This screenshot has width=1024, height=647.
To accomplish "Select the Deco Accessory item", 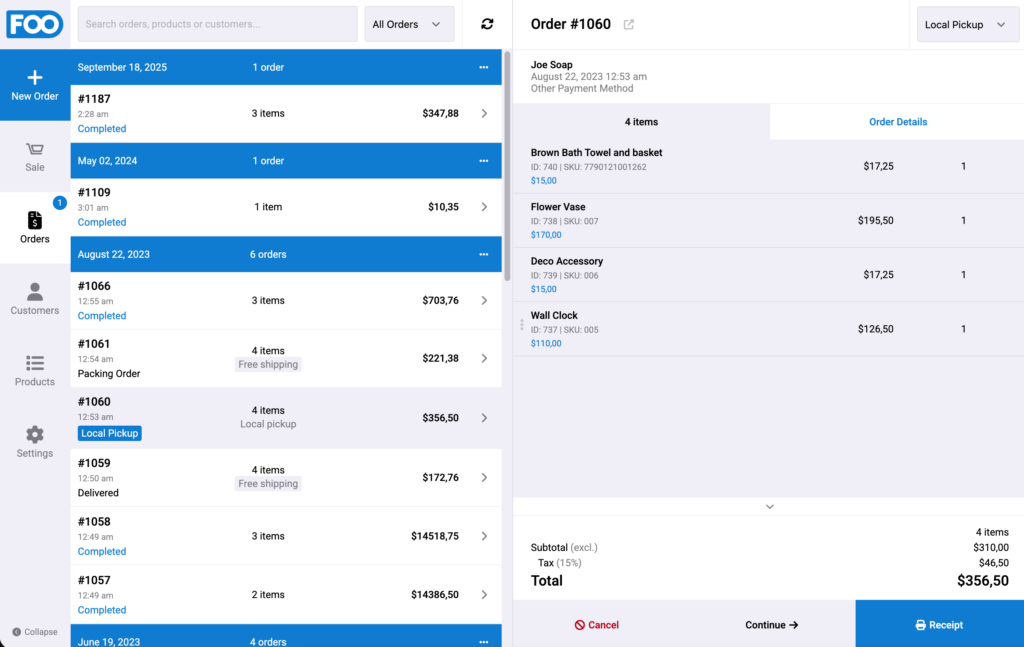I will pyautogui.click(x=768, y=275).
